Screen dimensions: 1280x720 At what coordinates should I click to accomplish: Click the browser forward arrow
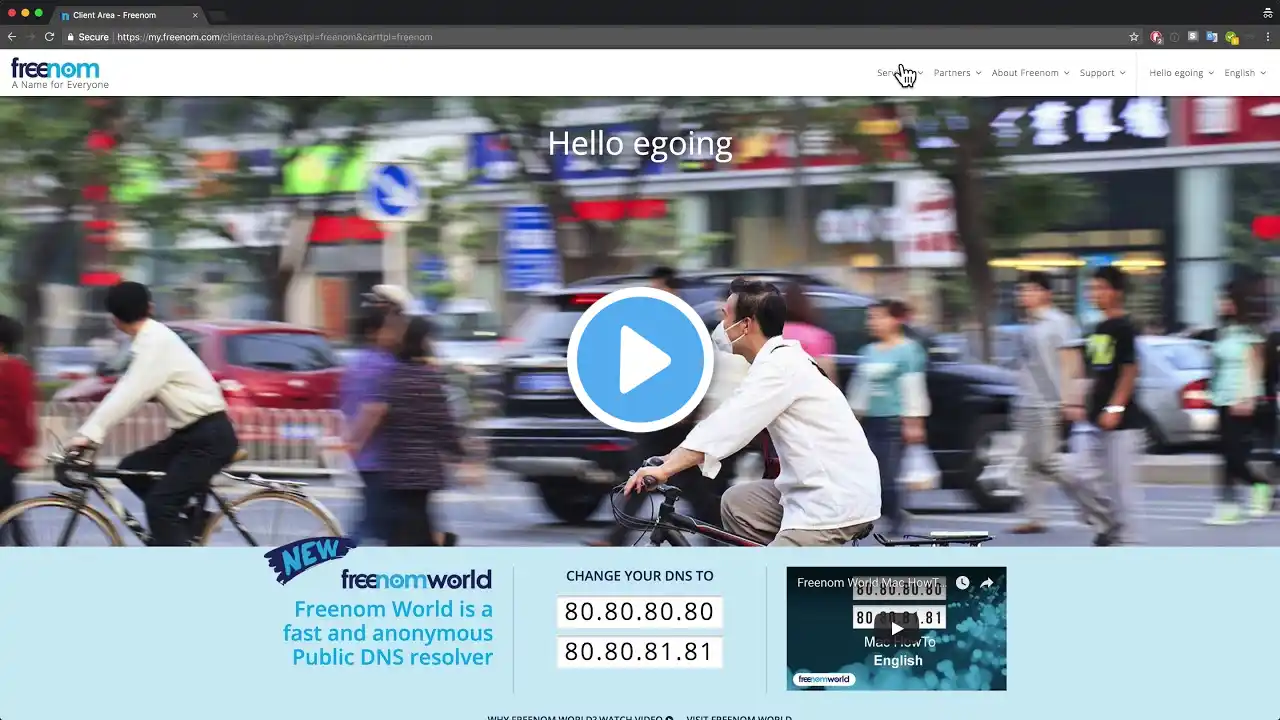30,37
